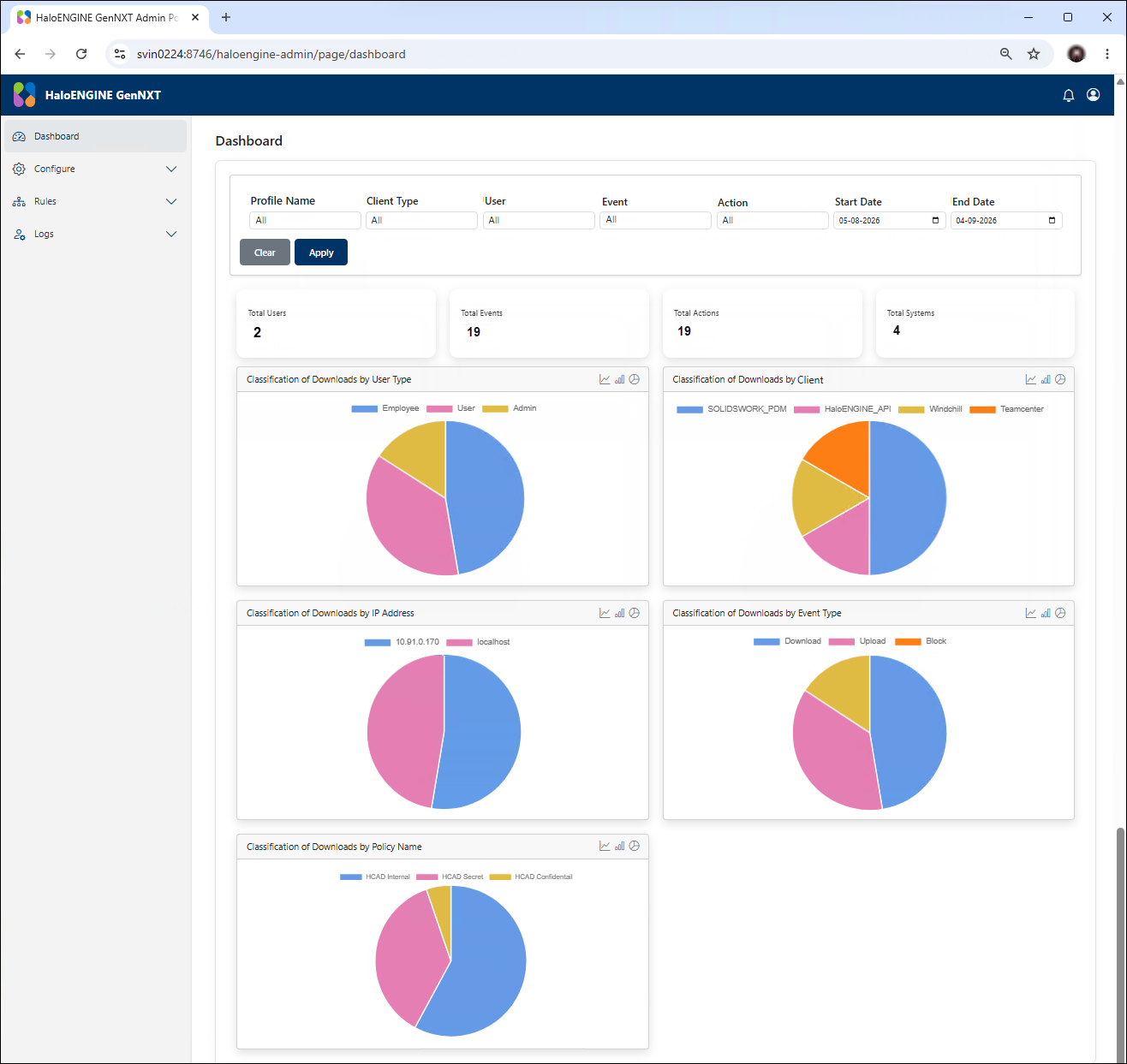Toggle localhost legend in IP Address chart
The height and width of the screenshot is (1064, 1127).
[x=478, y=642]
